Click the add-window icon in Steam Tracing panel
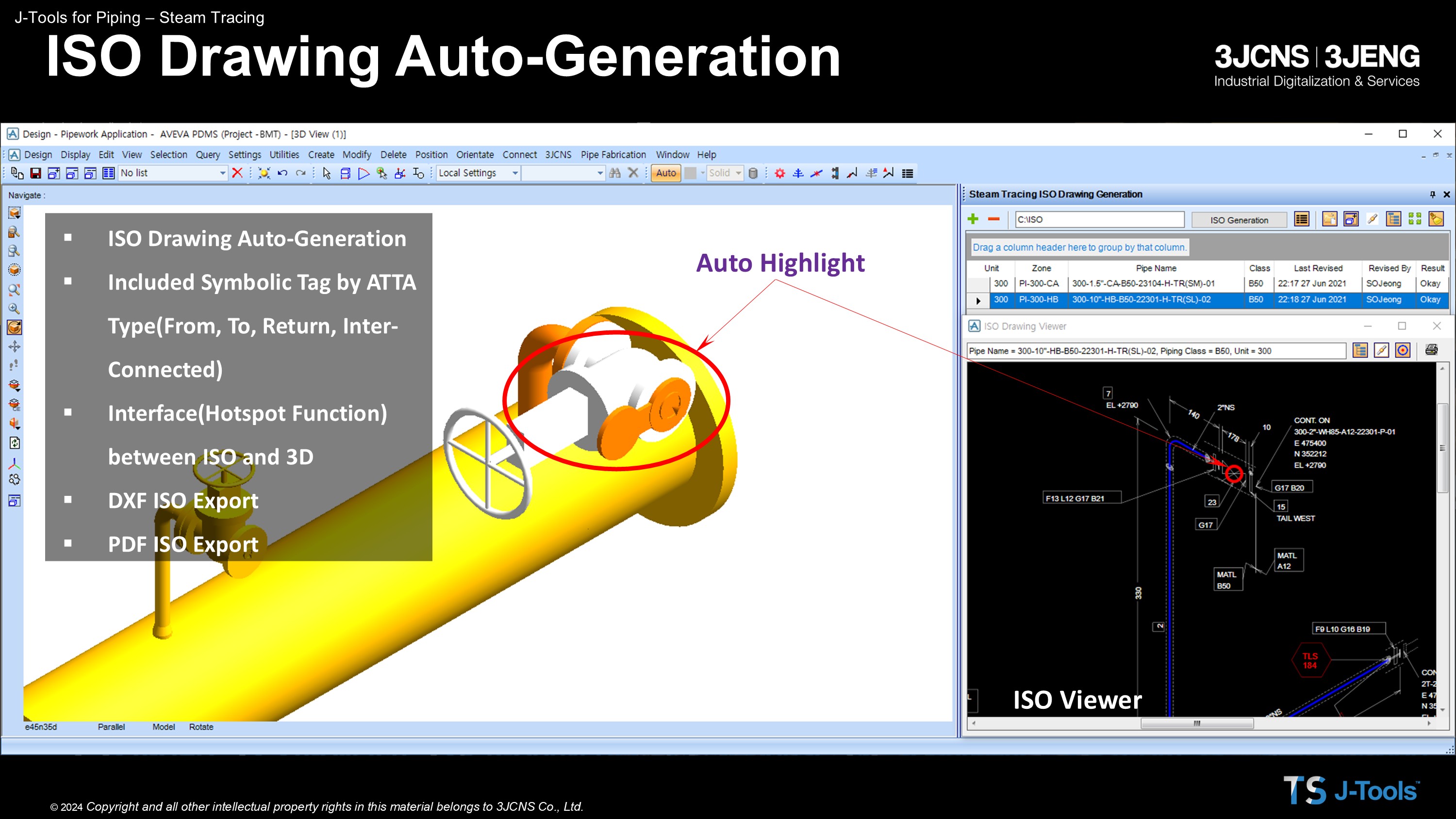Screen dimensions: 1456x819 point(1352,219)
